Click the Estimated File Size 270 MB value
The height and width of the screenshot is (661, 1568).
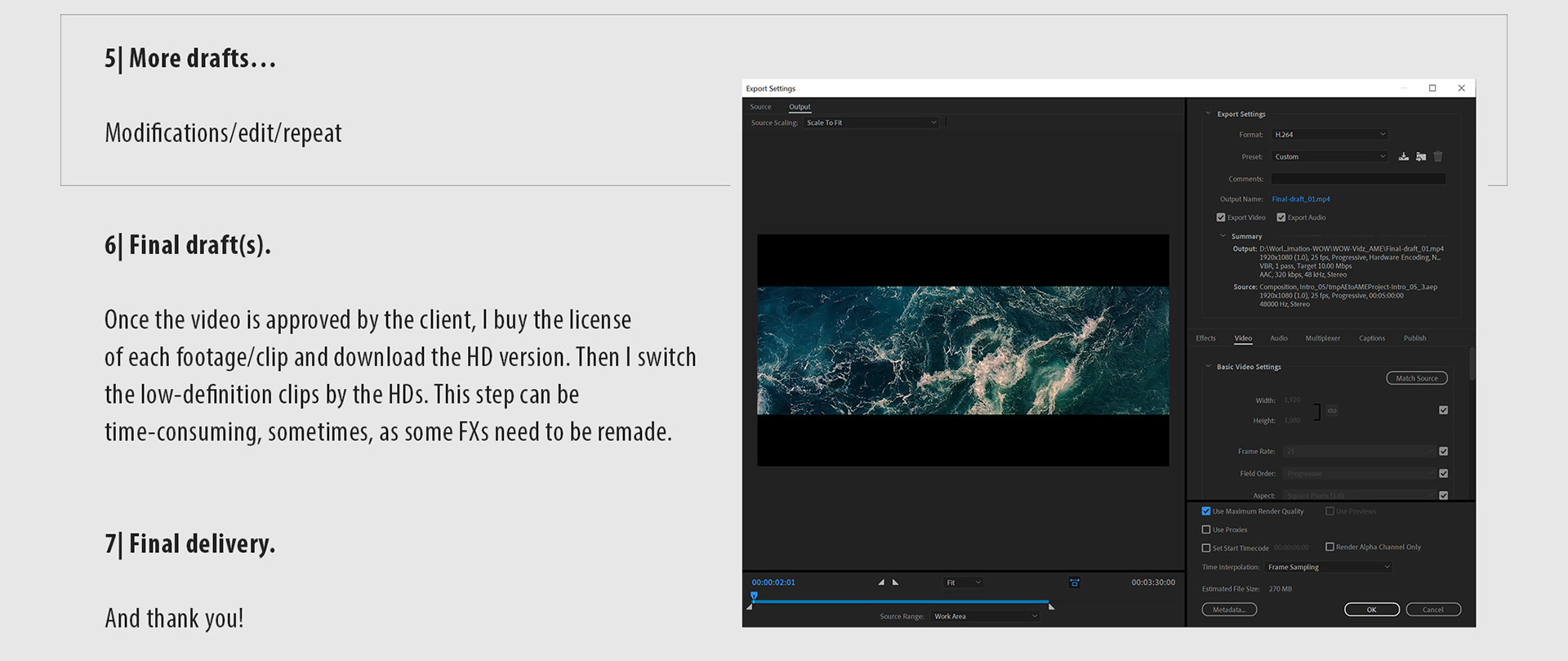click(x=1281, y=589)
